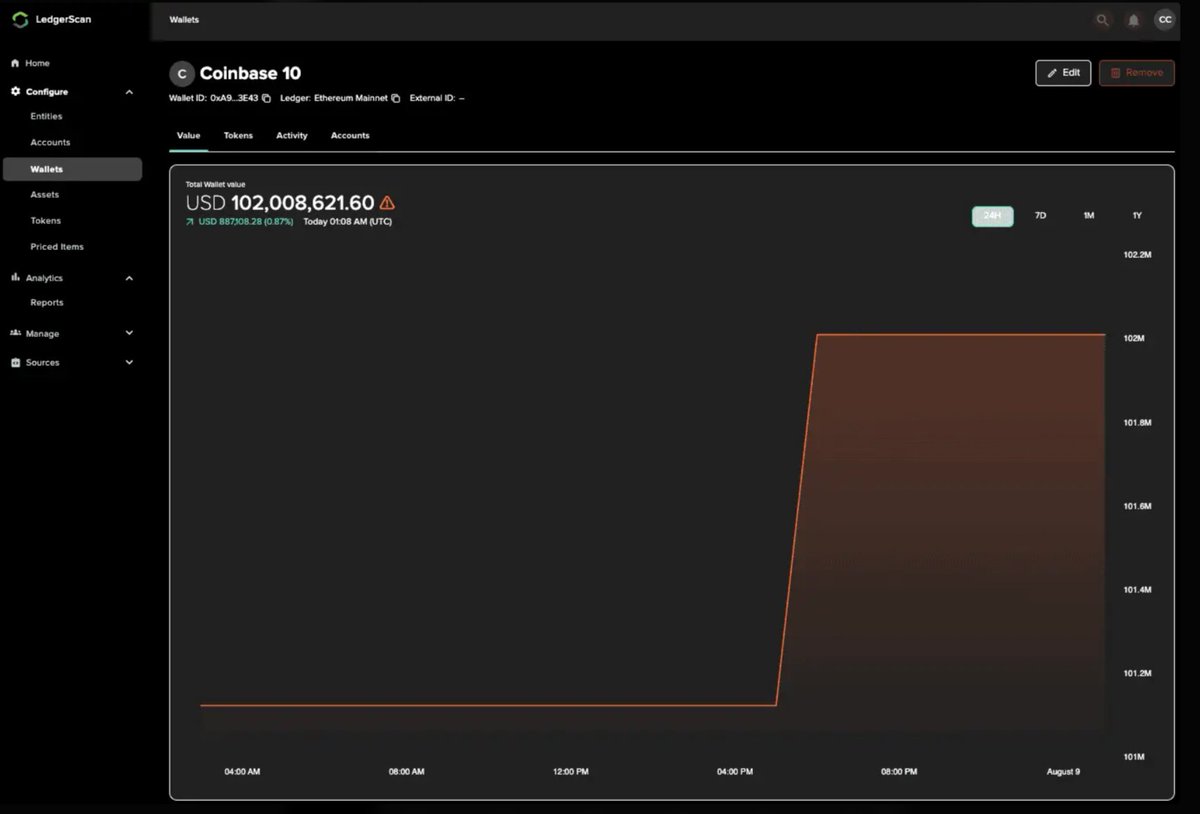Open search via magnifier icon

pos(1102,19)
